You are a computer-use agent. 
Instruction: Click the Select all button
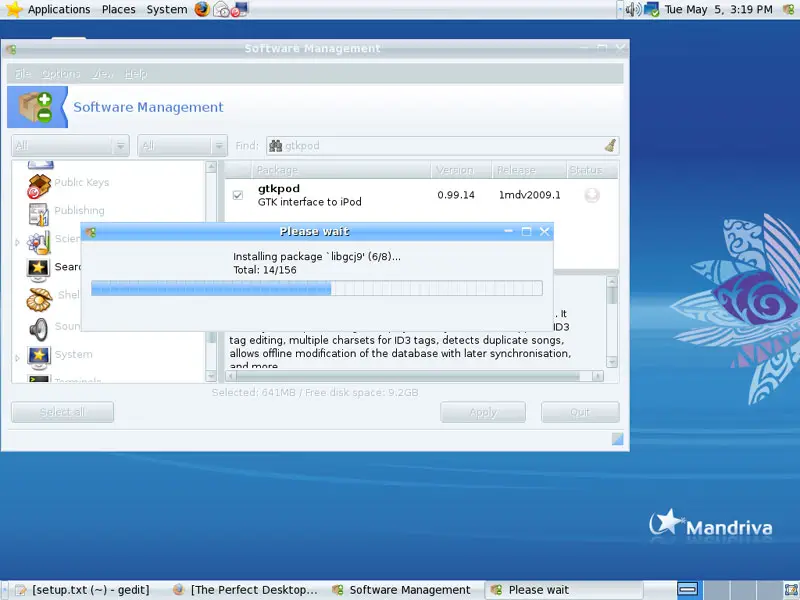click(62, 412)
